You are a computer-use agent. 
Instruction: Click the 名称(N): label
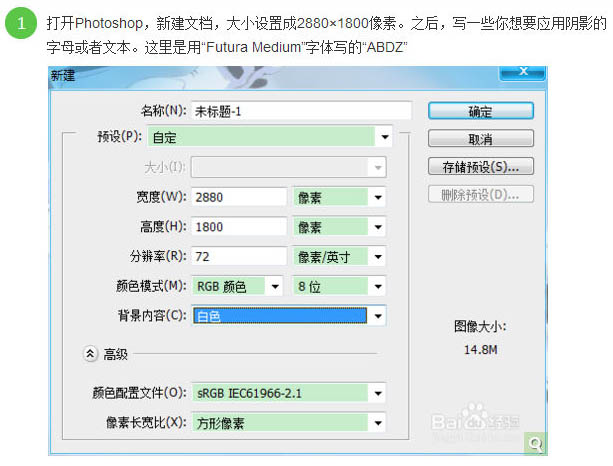pyautogui.click(x=163, y=111)
